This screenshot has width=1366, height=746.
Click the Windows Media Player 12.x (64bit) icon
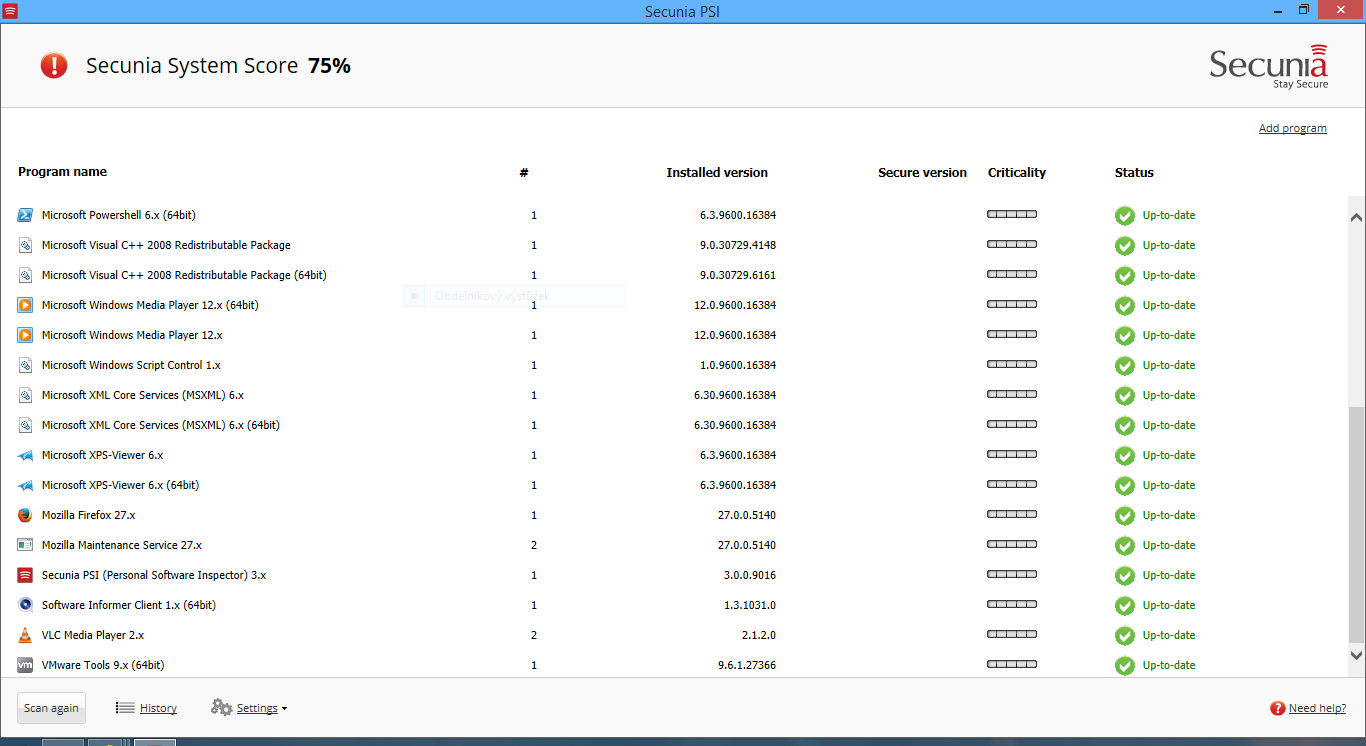click(25, 305)
